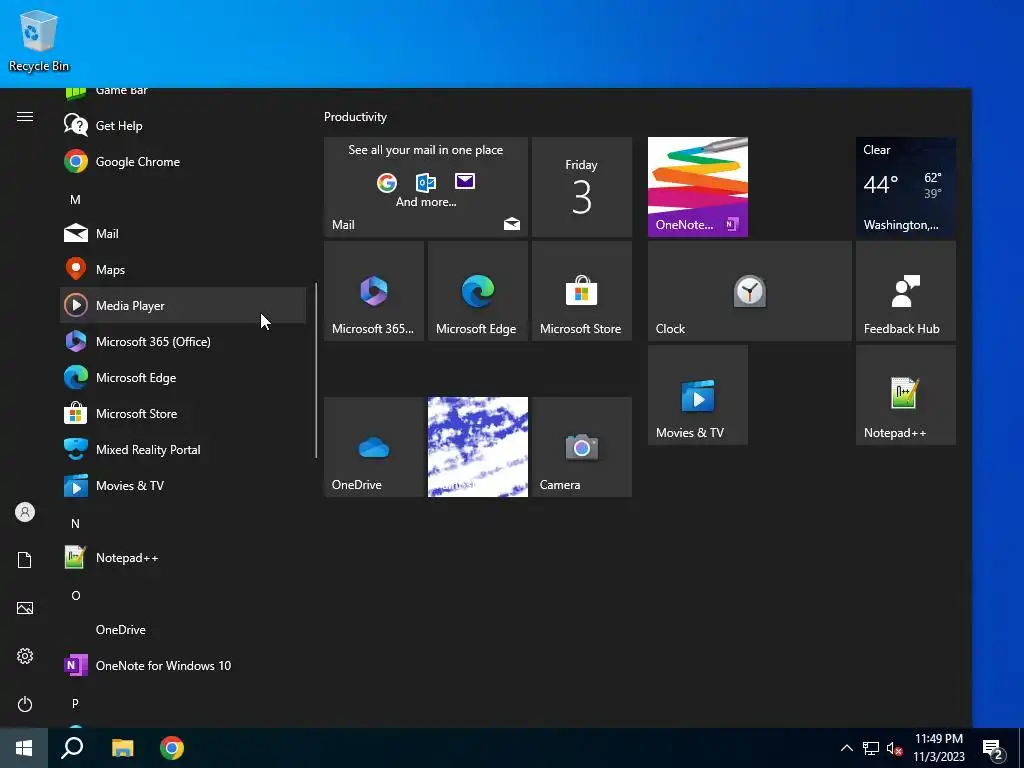This screenshot has width=1024, height=768.
Task: Click the muted volume tray icon
Action: 894,748
